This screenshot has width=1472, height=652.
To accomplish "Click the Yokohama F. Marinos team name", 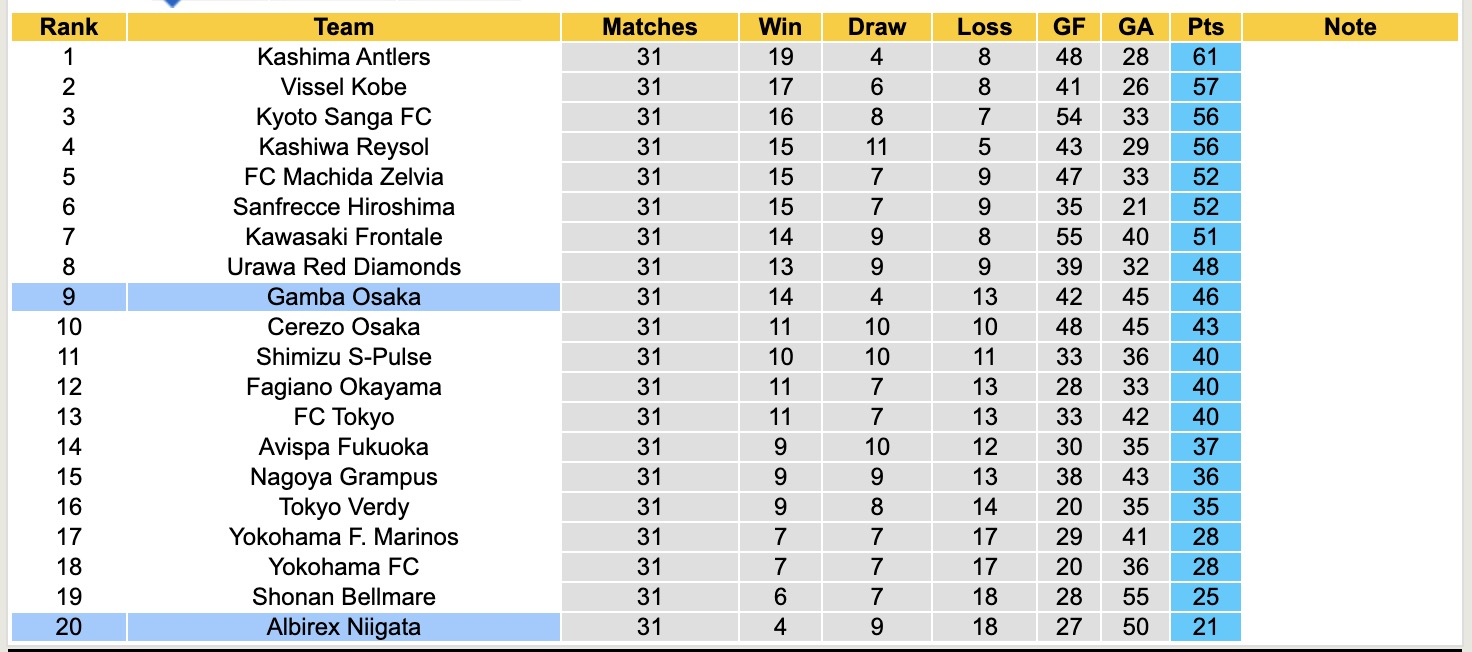I will [x=343, y=537].
